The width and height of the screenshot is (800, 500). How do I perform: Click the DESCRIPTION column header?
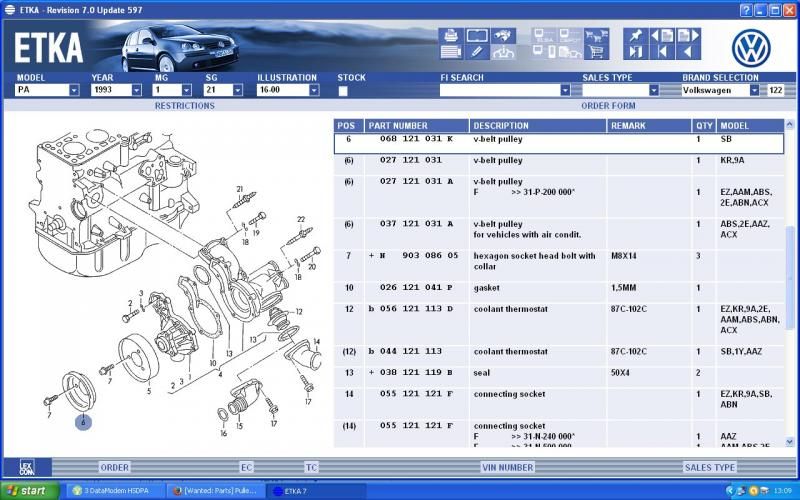[x=538, y=126]
